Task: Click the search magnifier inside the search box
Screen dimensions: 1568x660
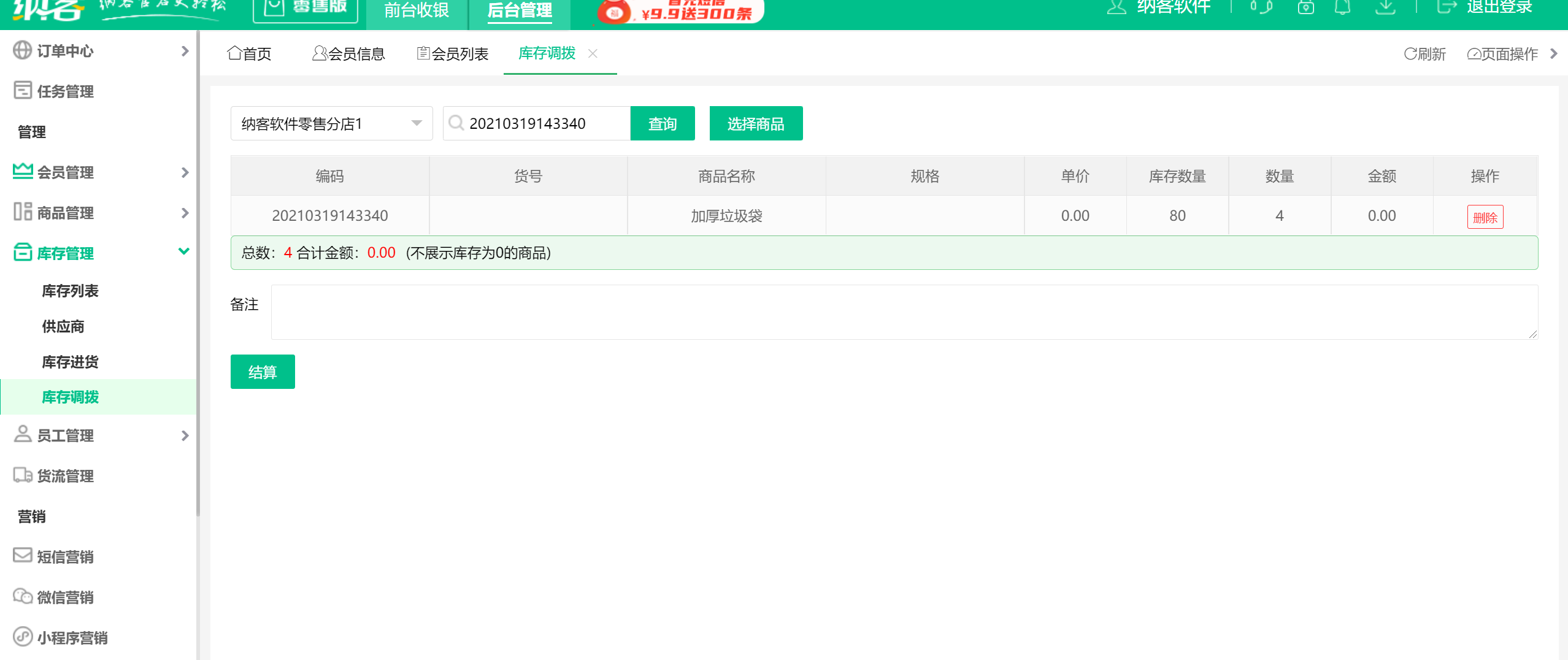Action: coord(456,123)
